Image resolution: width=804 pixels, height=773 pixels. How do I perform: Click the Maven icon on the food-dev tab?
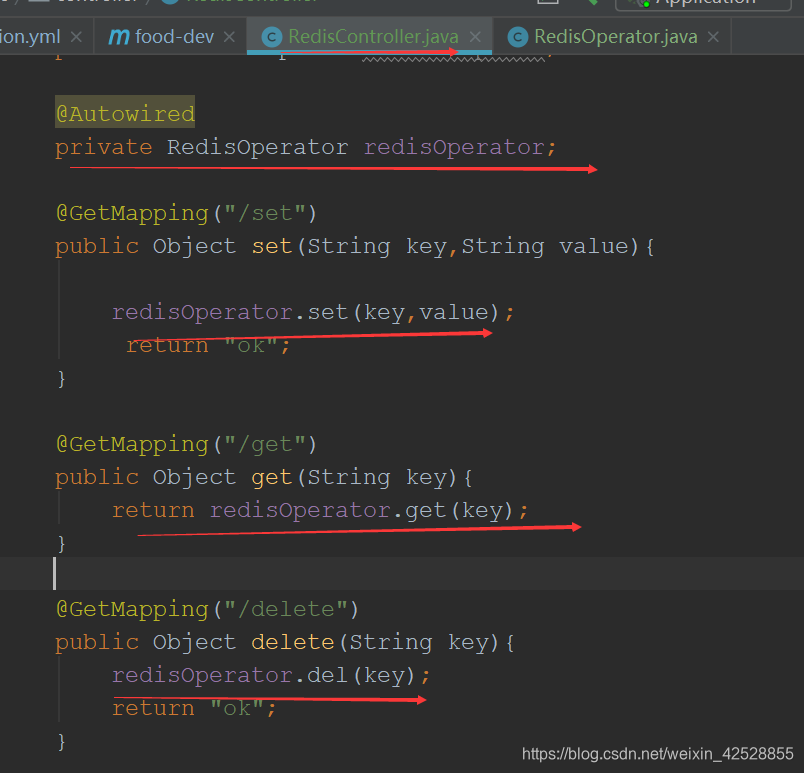[x=119, y=36]
